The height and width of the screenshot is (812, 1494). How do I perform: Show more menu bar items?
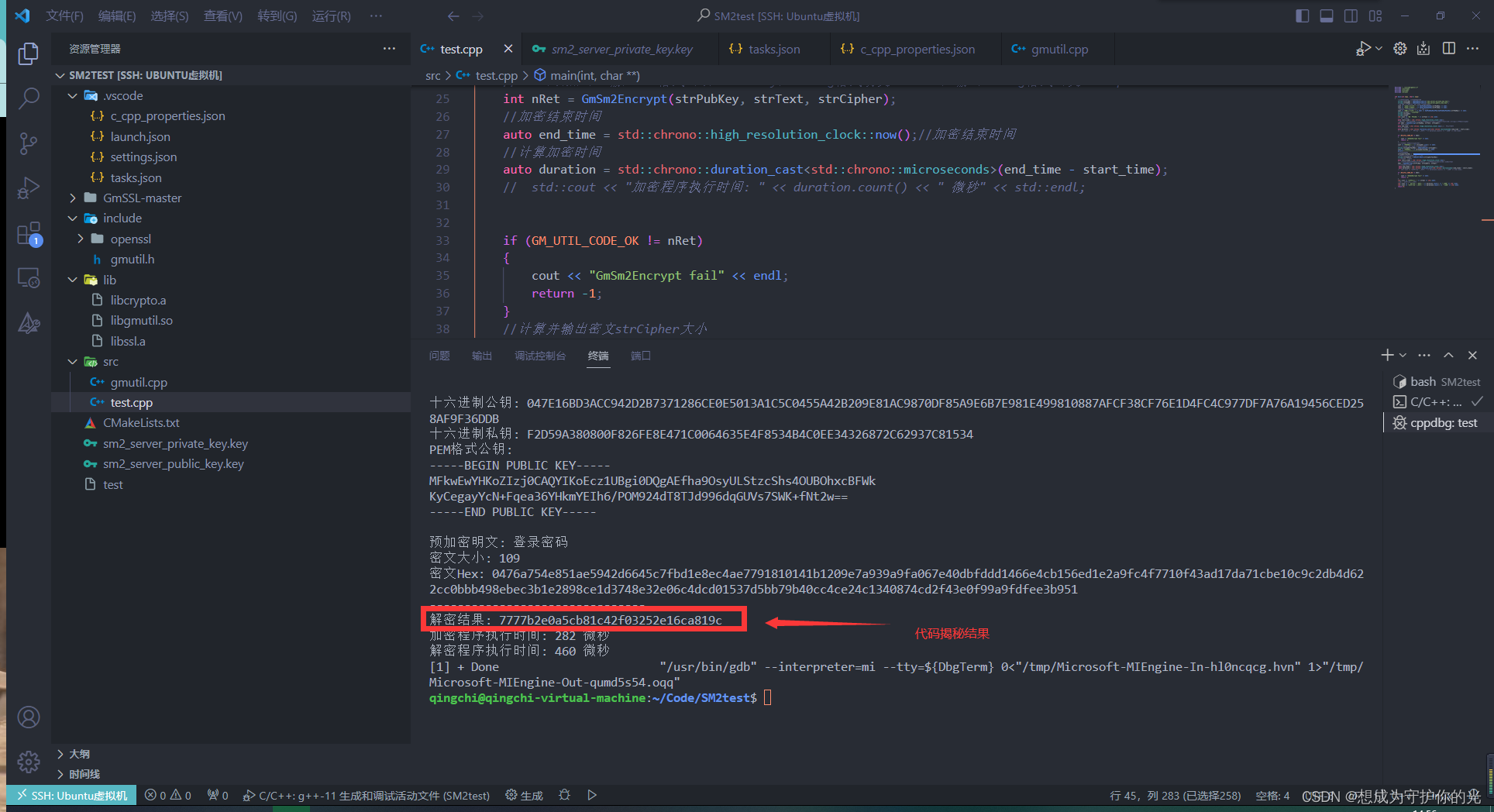click(376, 16)
